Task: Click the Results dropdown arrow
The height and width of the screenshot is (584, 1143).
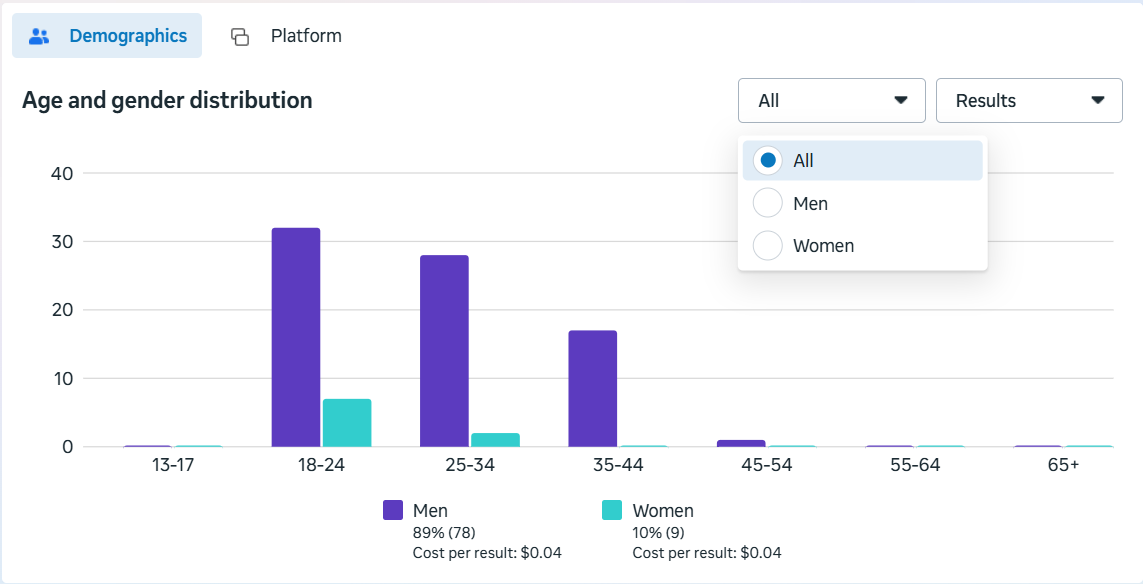Action: (1097, 101)
